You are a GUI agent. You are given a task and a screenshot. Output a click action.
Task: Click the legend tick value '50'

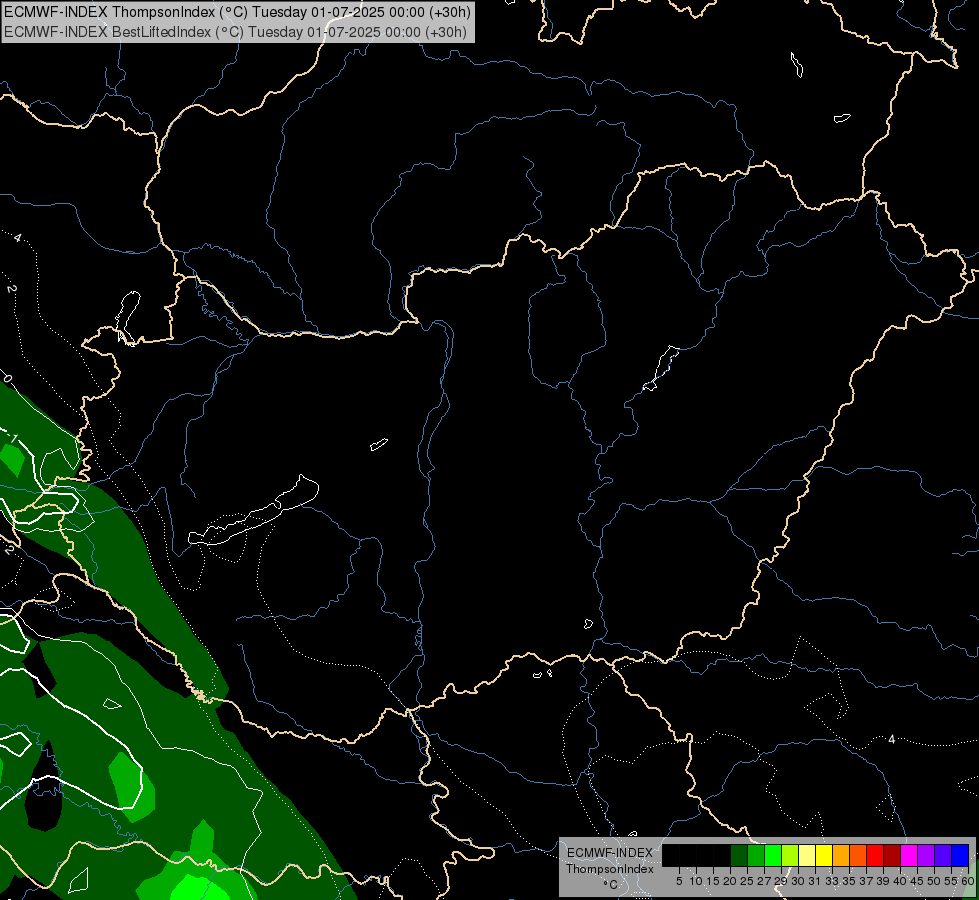pyautogui.click(x=935, y=881)
